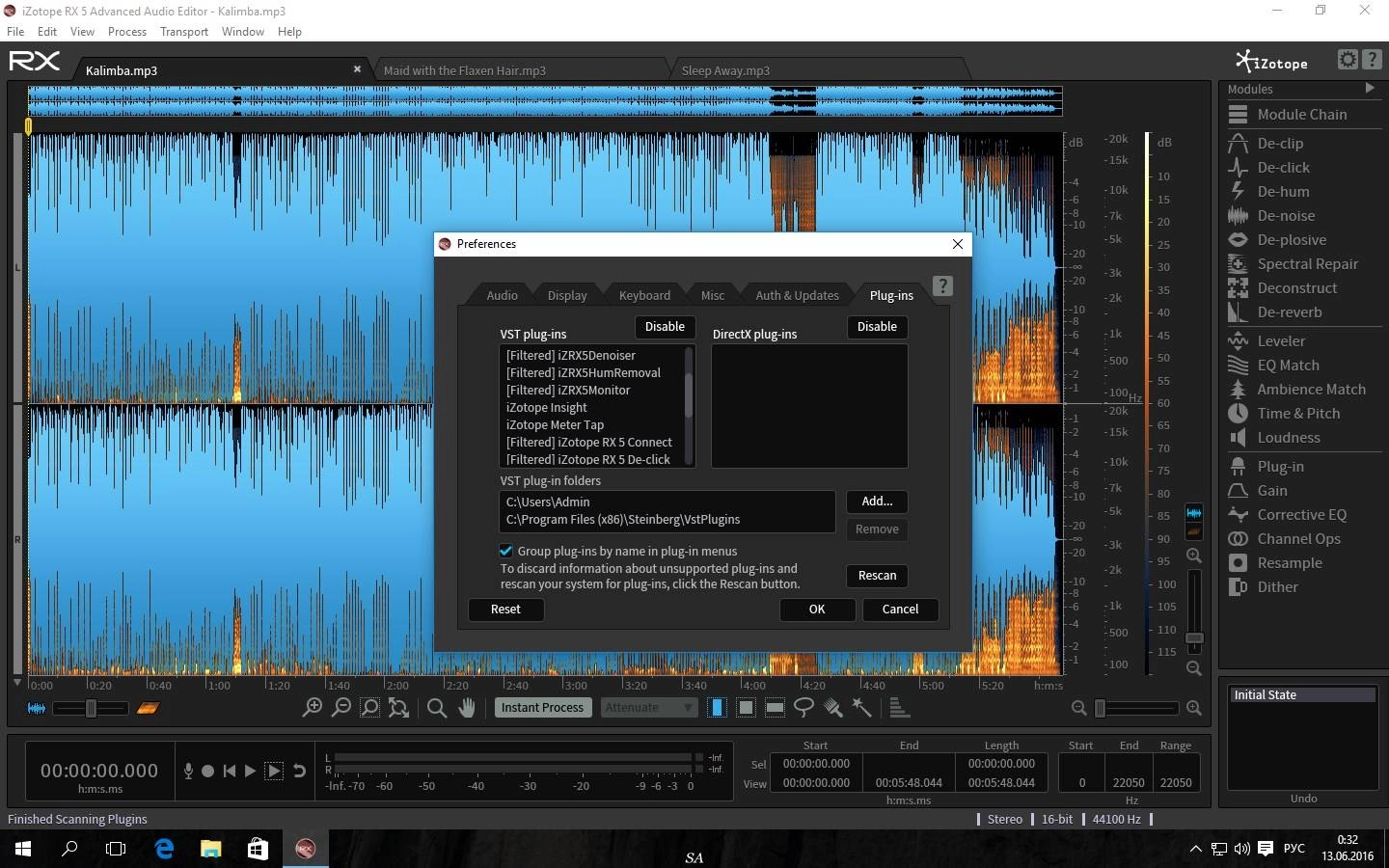The width and height of the screenshot is (1389, 868).
Task: Expand the Modules panel arrow
Action: pos(1370,88)
